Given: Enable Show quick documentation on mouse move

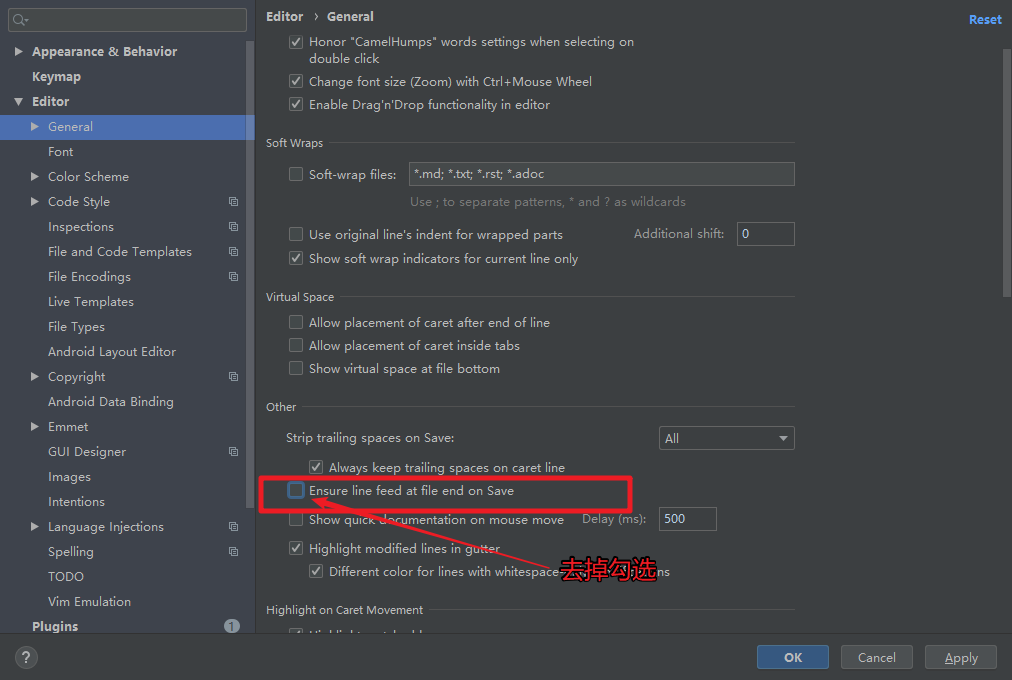Looking at the screenshot, I should tap(296, 519).
